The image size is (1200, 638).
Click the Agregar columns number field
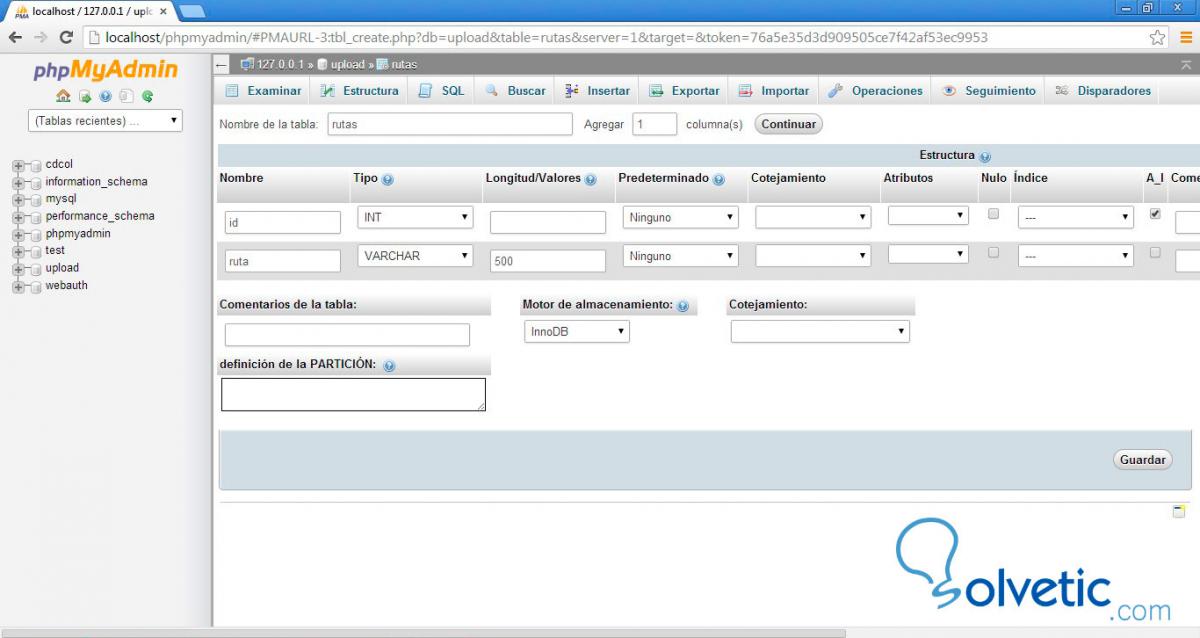pos(655,125)
